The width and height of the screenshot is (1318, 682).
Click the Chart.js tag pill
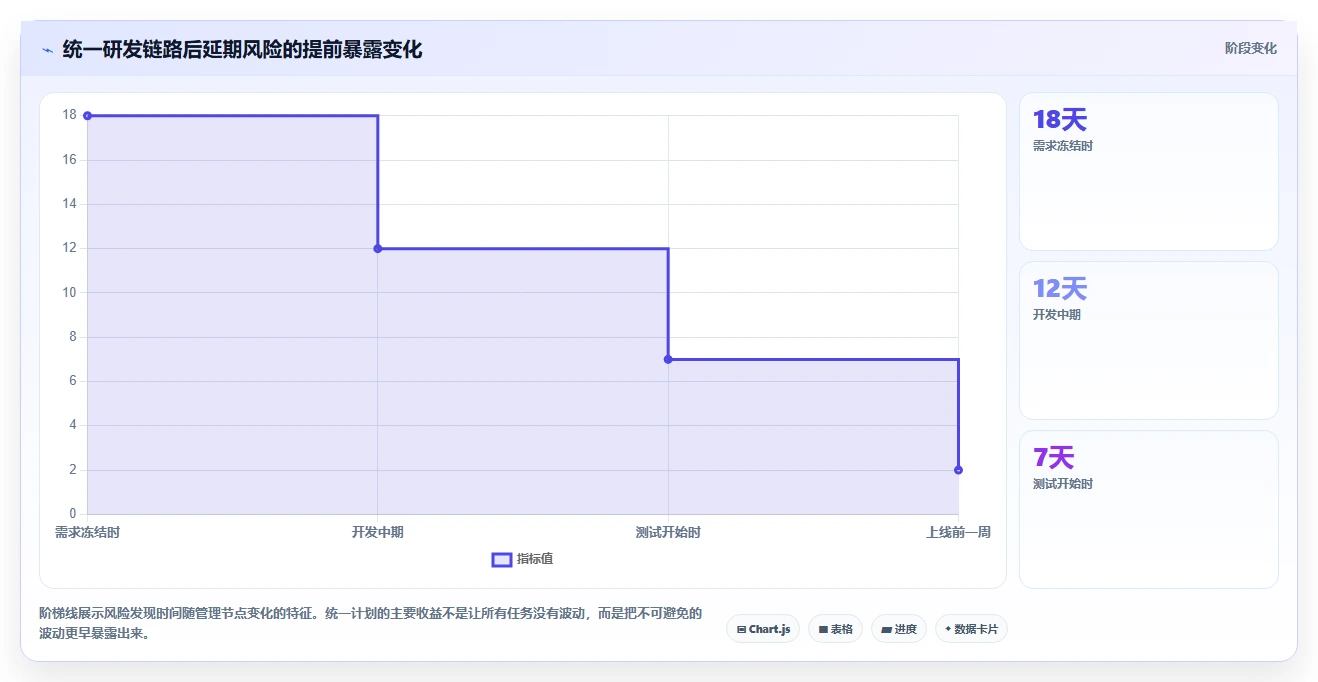tap(763, 629)
